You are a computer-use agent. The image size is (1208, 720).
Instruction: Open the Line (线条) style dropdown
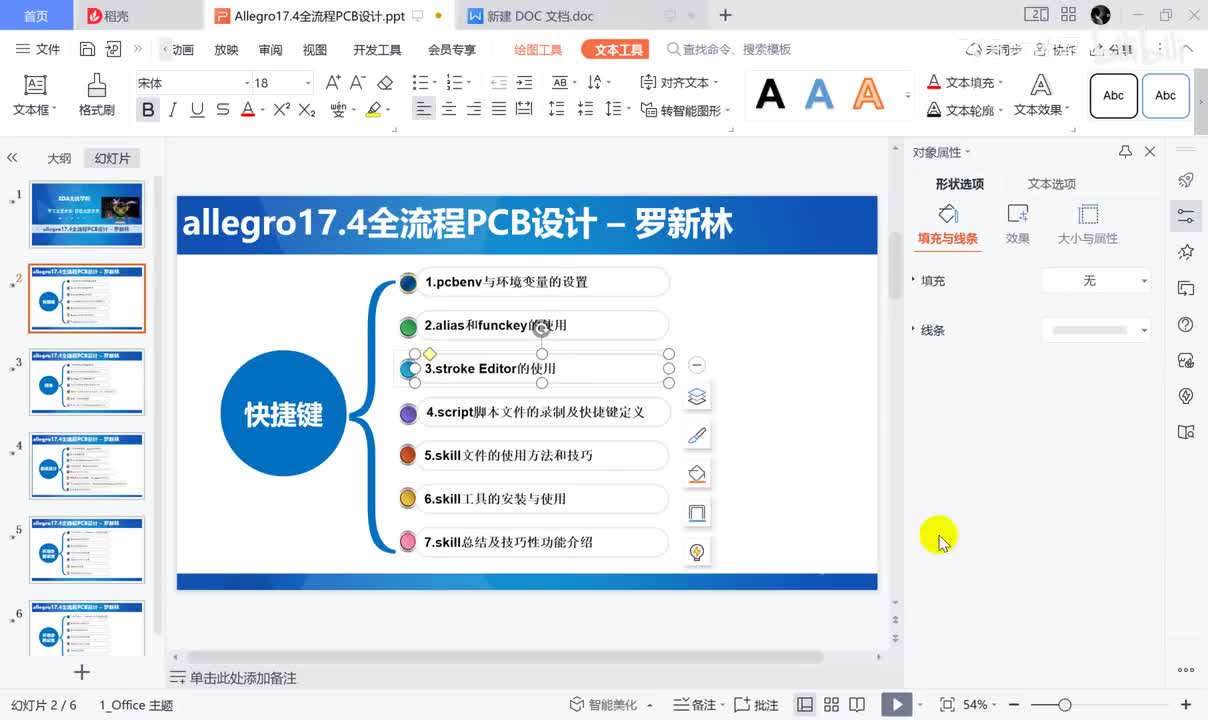1096,330
